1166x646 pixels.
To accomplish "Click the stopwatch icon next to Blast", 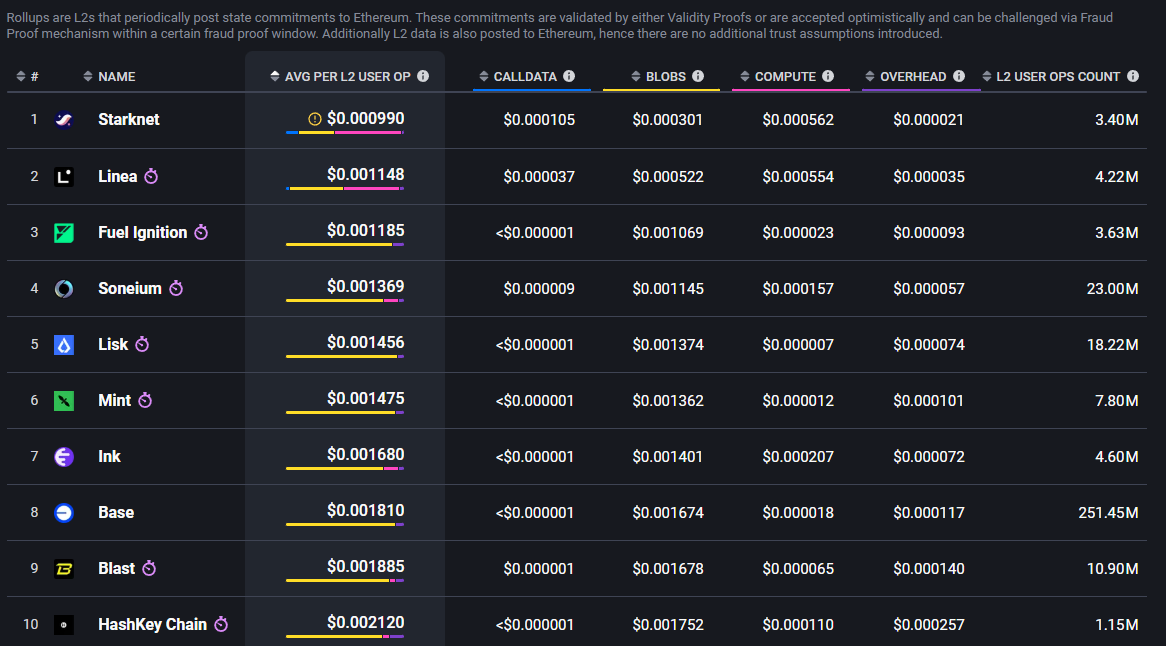I will coord(149,568).
